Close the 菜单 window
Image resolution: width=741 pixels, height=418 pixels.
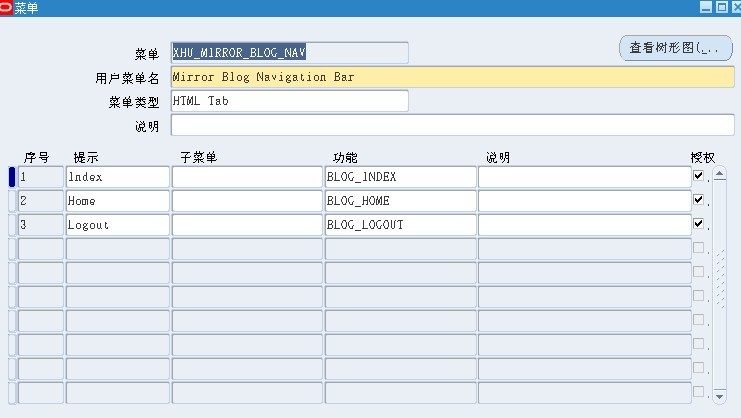click(734, 8)
